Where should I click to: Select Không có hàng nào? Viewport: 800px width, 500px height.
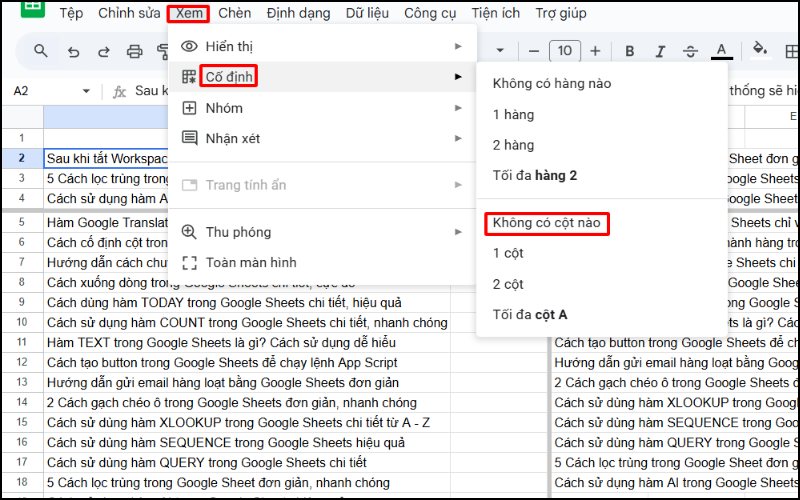pyautogui.click(x=602, y=84)
